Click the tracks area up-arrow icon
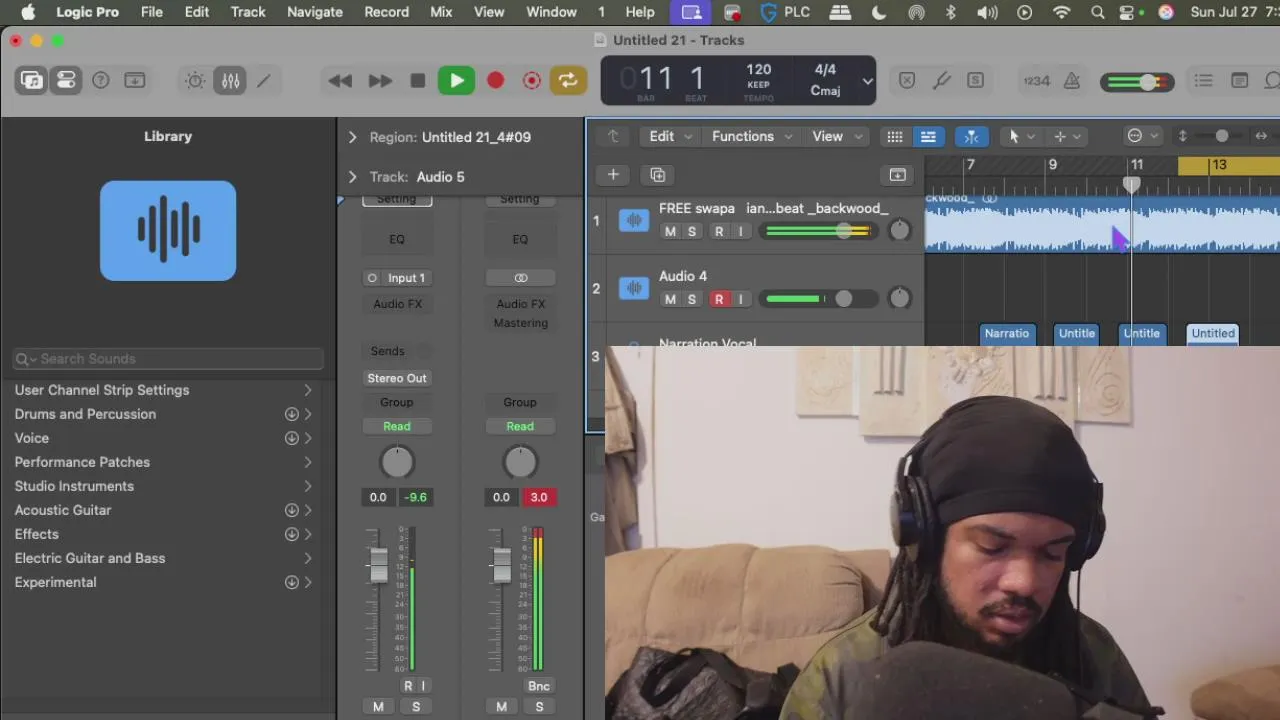Screen dimensions: 1280x720 coord(613,137)
